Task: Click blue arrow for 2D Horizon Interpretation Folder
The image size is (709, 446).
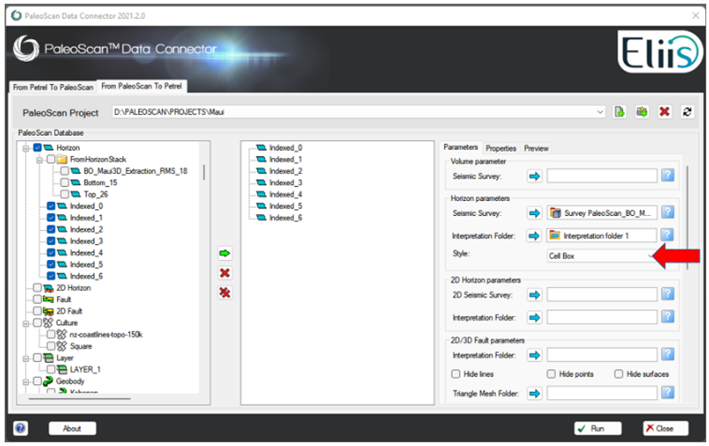Action: (534, 318)
